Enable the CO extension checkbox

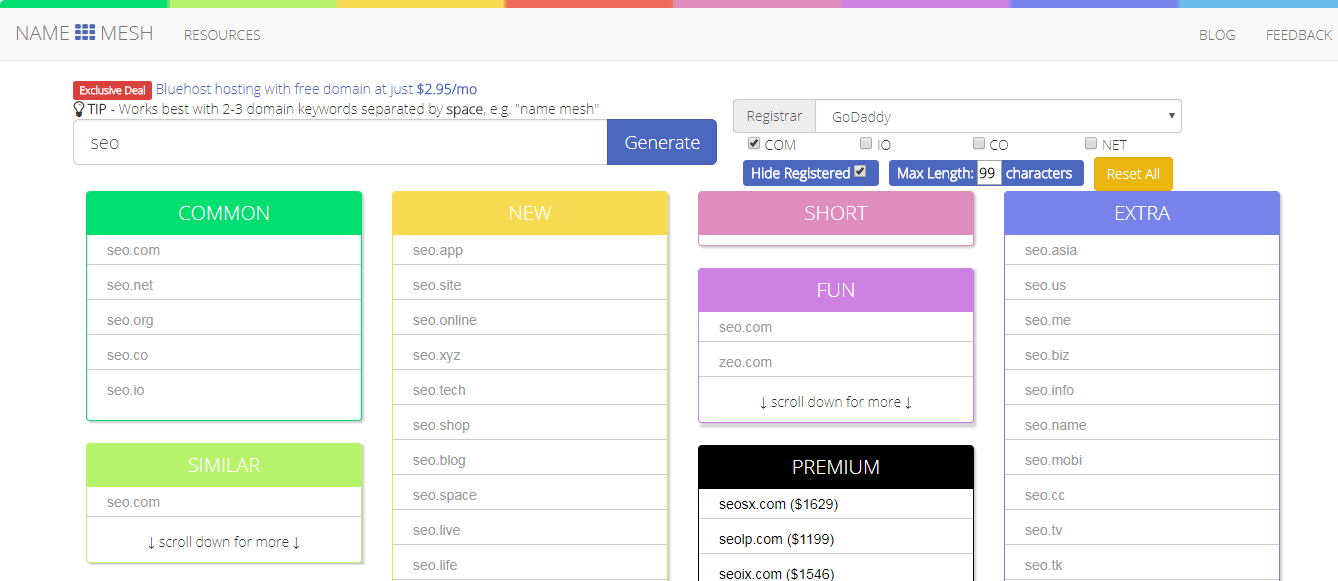click(979, 143)
